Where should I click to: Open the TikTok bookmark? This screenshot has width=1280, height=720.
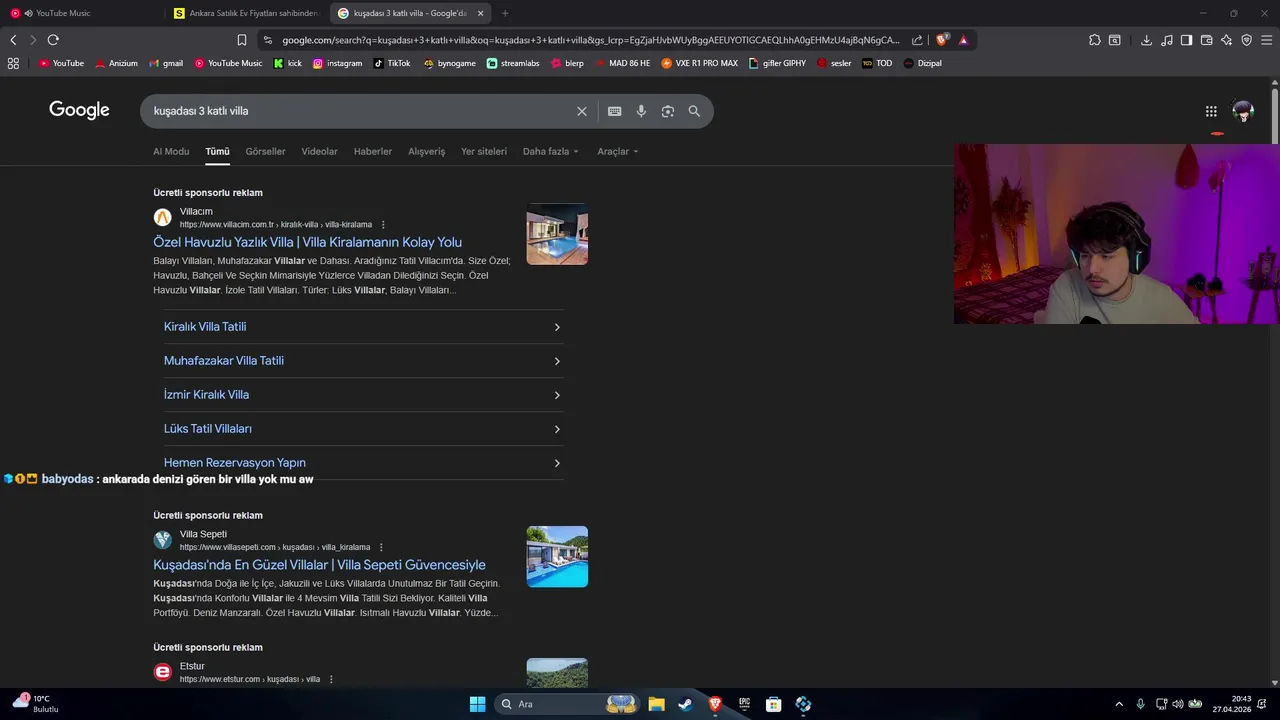392,63
